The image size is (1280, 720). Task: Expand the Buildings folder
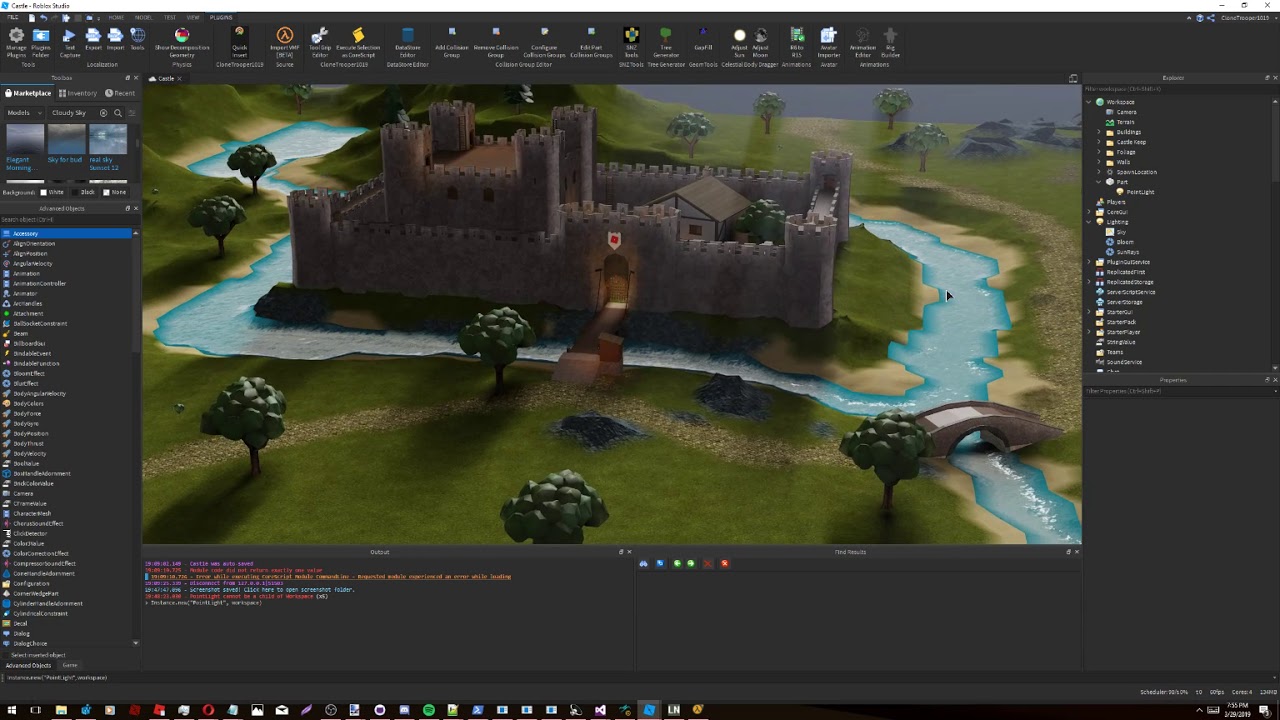1099,132
